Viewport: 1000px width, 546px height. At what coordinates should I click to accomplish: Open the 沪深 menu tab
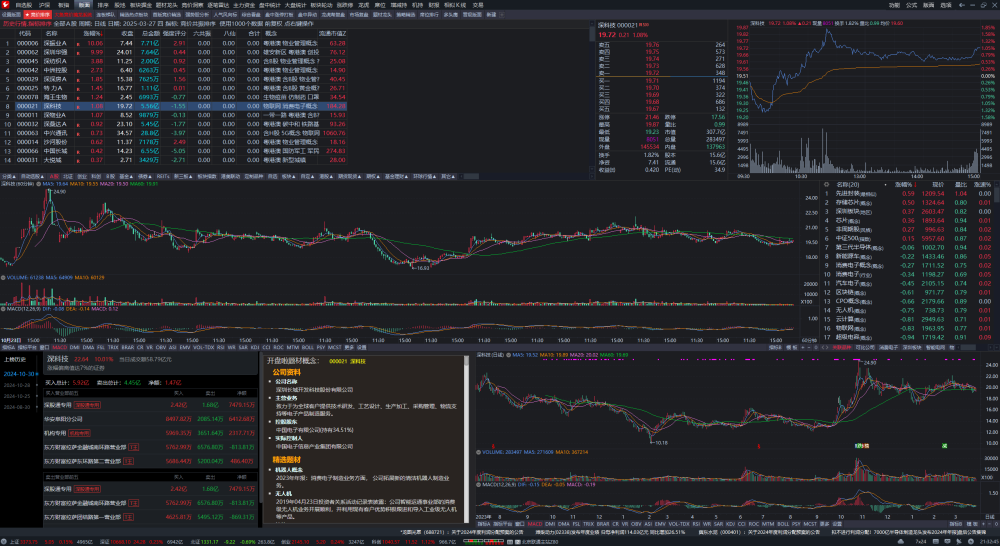tap(44, 5)
